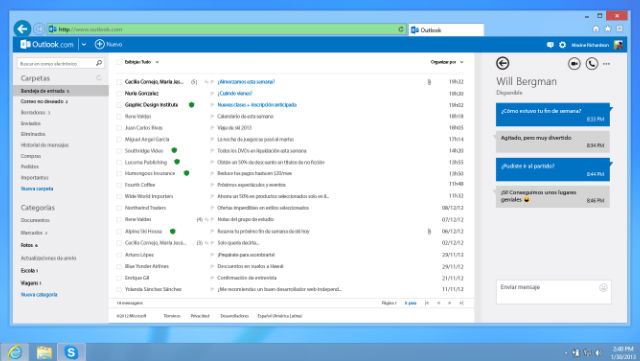Viewport: 640px width, 361px height.
Task: Tick the select-all checkbox in the list header
Action: pyautogui.click(x=119, y=62)
